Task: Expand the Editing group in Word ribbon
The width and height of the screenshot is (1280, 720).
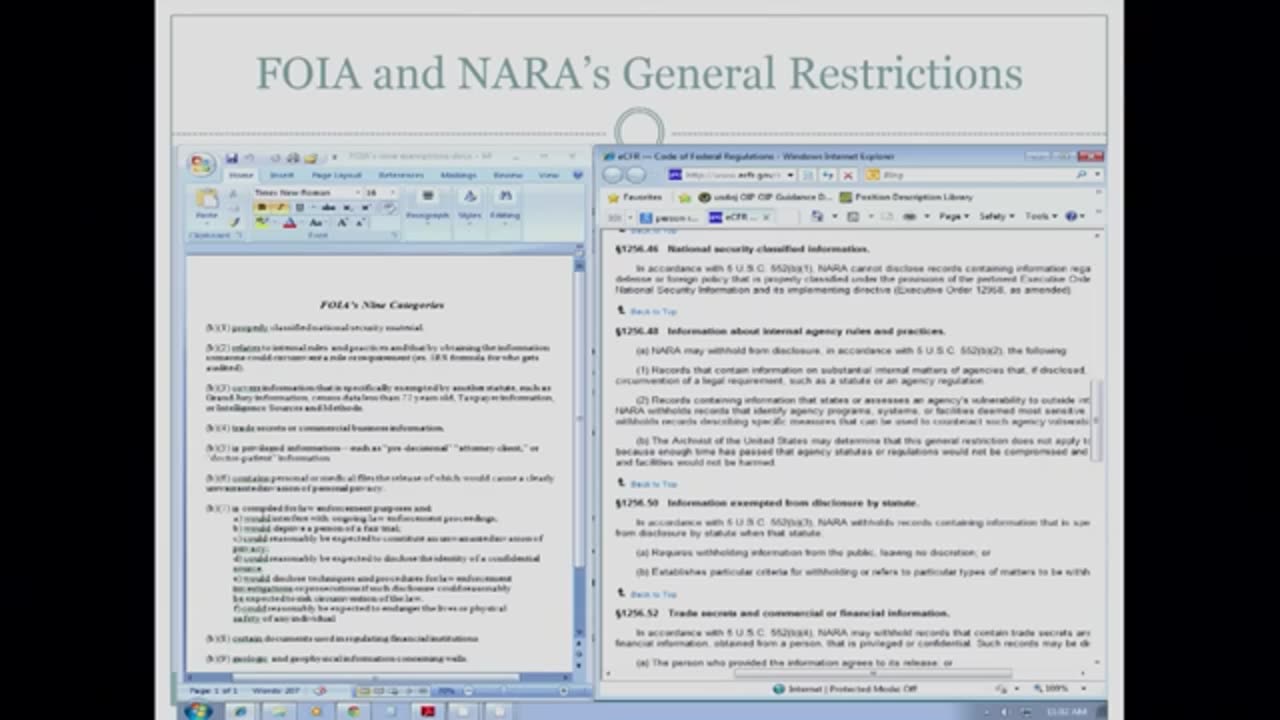Action: [505, 207]
